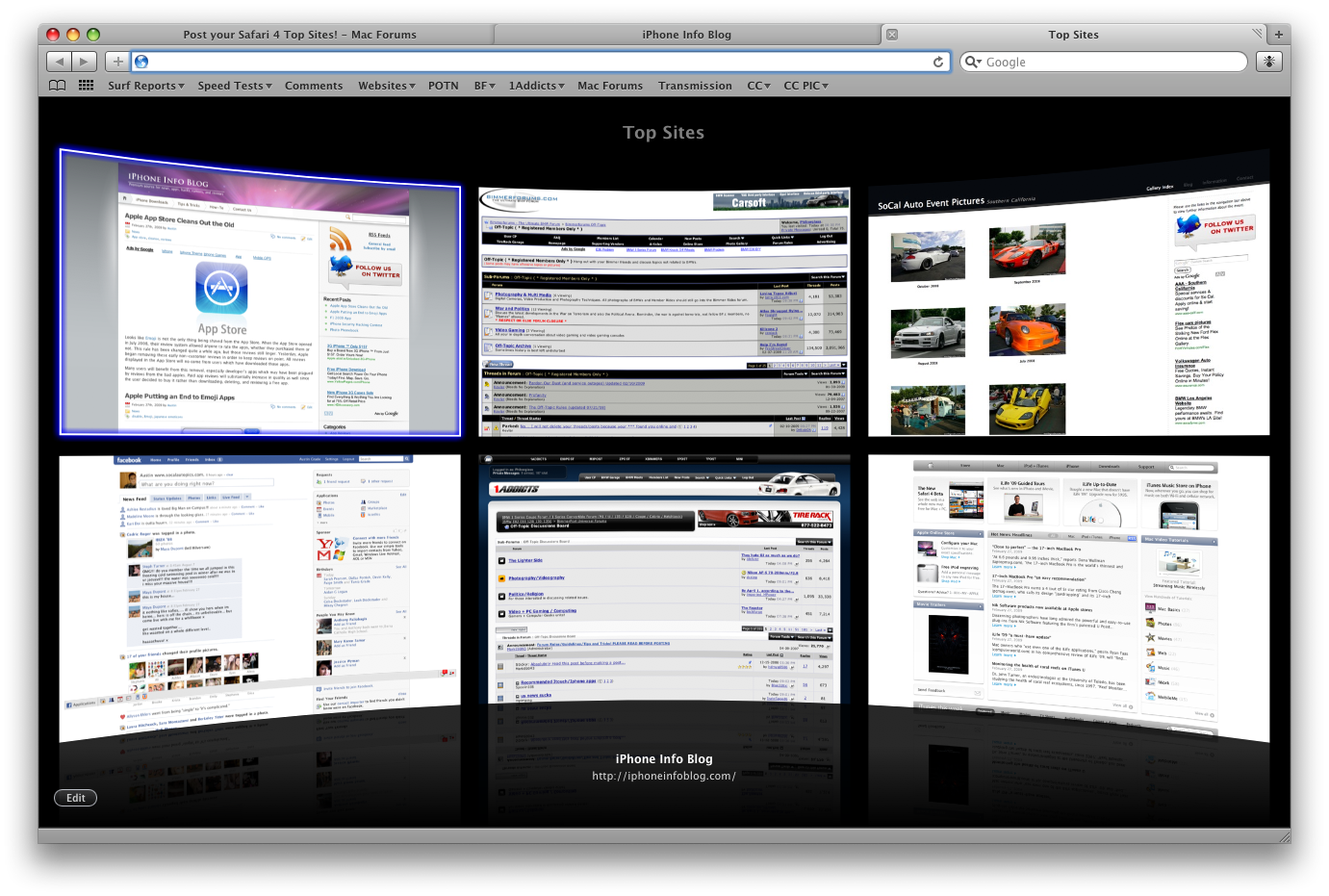Open Top Sites via the grid icon

point(87,86)
